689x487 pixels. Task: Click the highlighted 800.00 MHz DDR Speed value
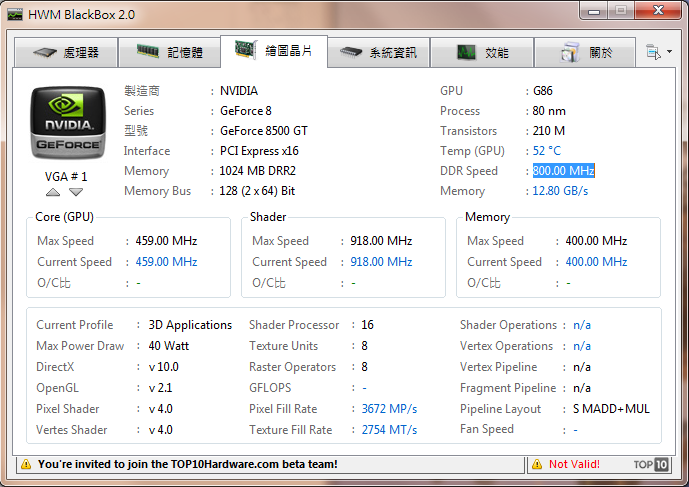pyautogui.click(x=563, y=171)
